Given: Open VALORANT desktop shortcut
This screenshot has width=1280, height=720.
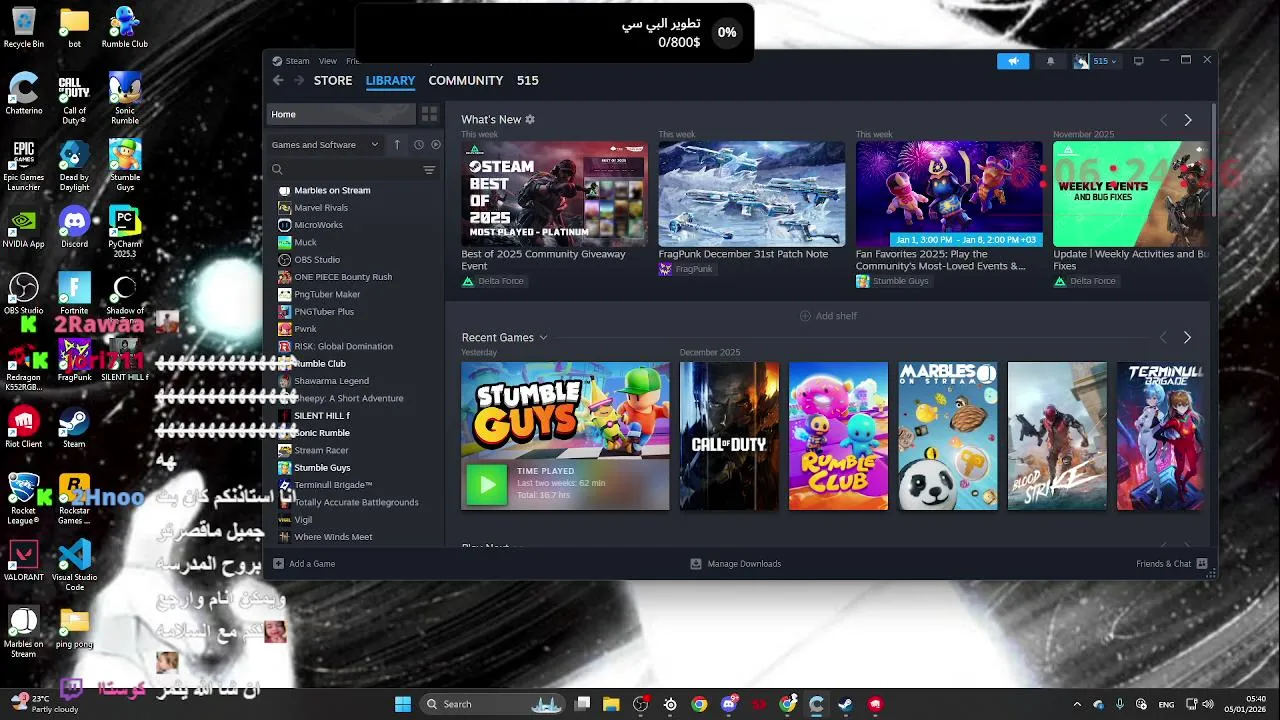Looking at the screenshot, I should tap(24, 561).
